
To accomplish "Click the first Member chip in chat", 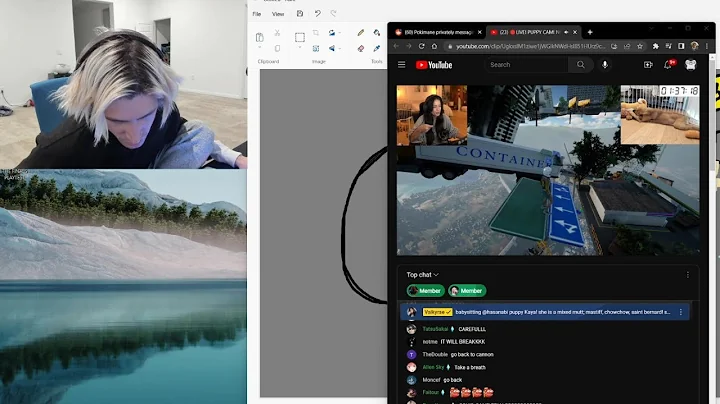I will [x=426, y=291].
